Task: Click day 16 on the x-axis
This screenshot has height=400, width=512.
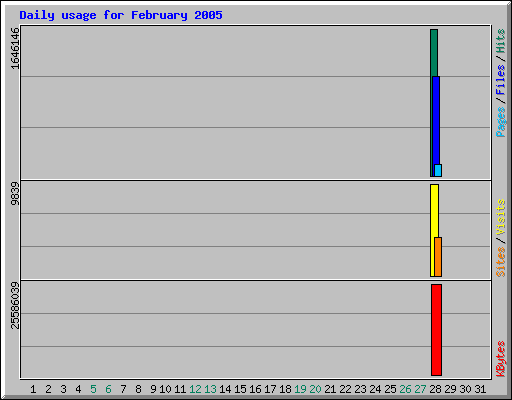Action: [255, 389]
